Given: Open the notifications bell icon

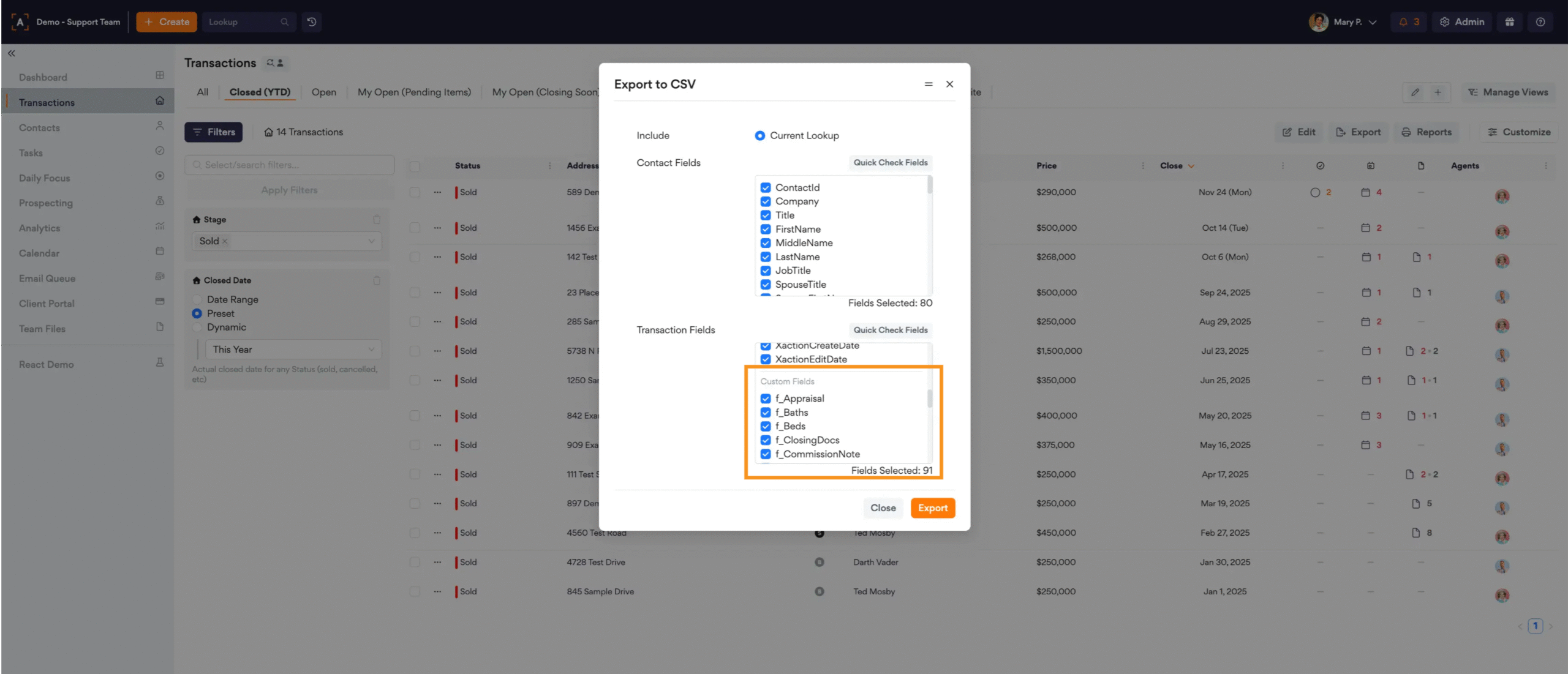Looking at the screenshot, I should point(1403,22).
